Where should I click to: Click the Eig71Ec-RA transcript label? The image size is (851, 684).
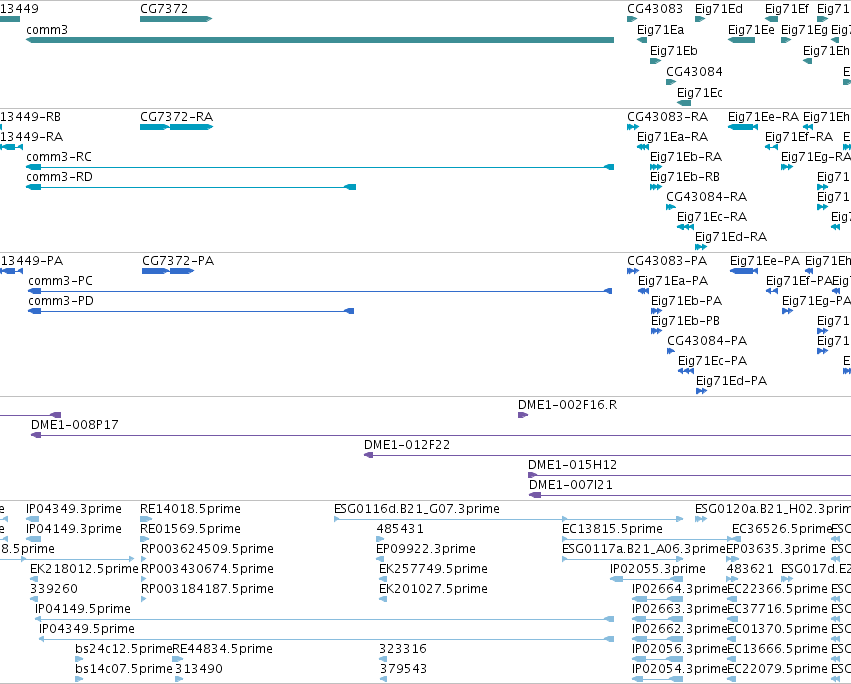point(712,217)
